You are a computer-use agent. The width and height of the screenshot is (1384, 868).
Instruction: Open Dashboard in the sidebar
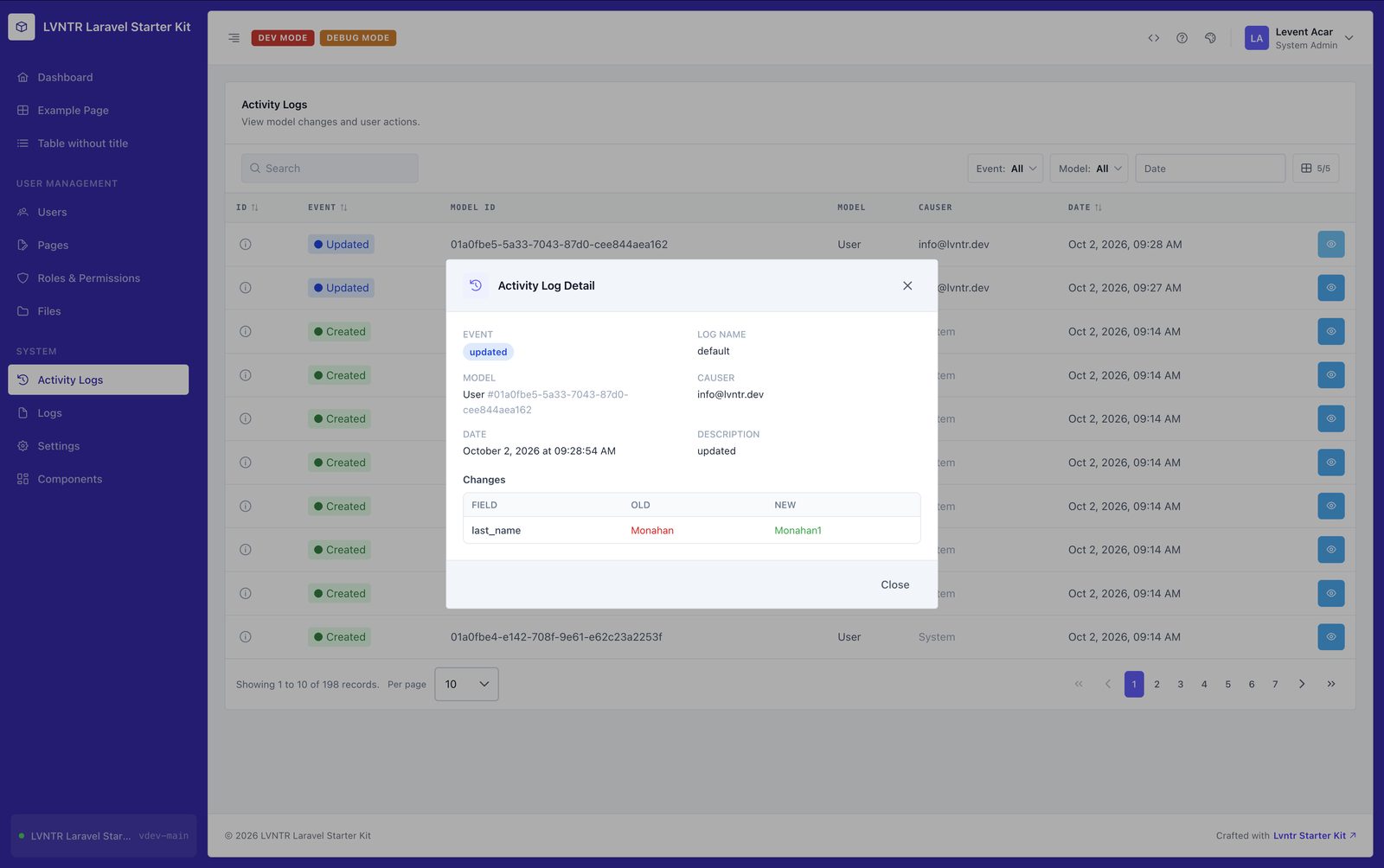(99, 78)
